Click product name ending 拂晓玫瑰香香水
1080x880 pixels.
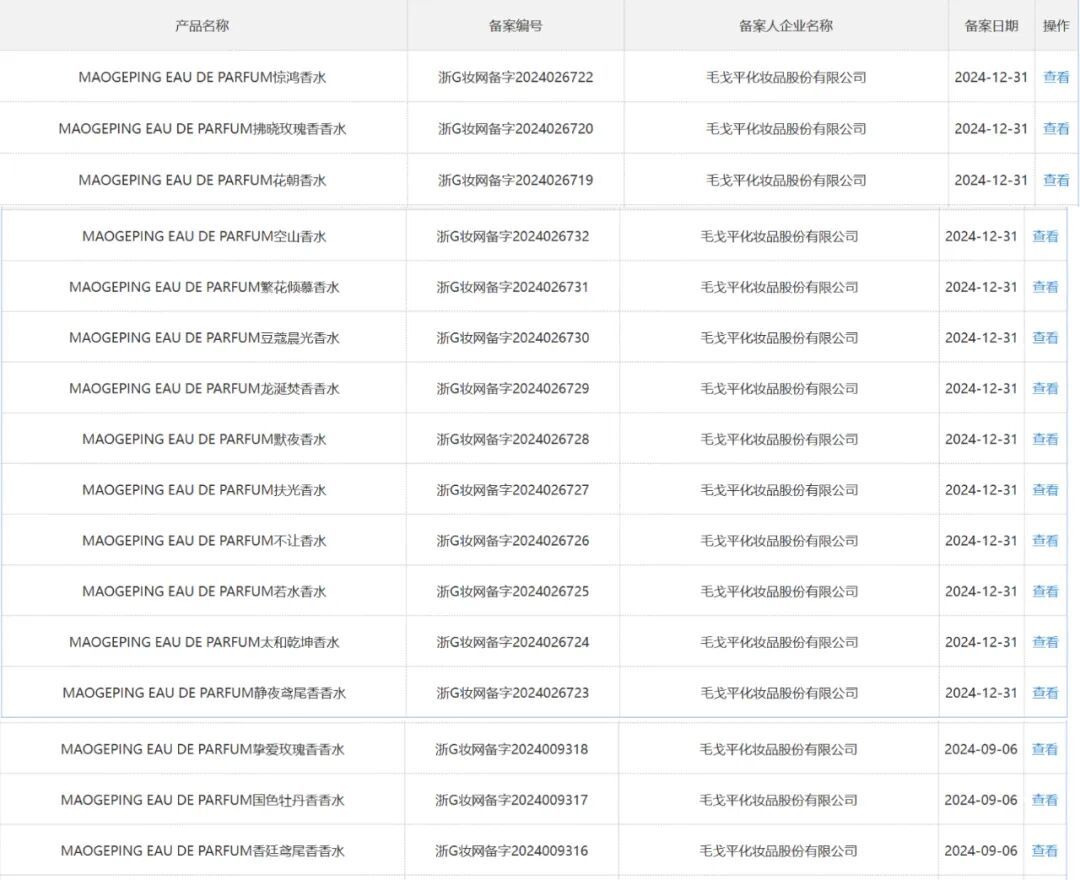coord(202,128)
